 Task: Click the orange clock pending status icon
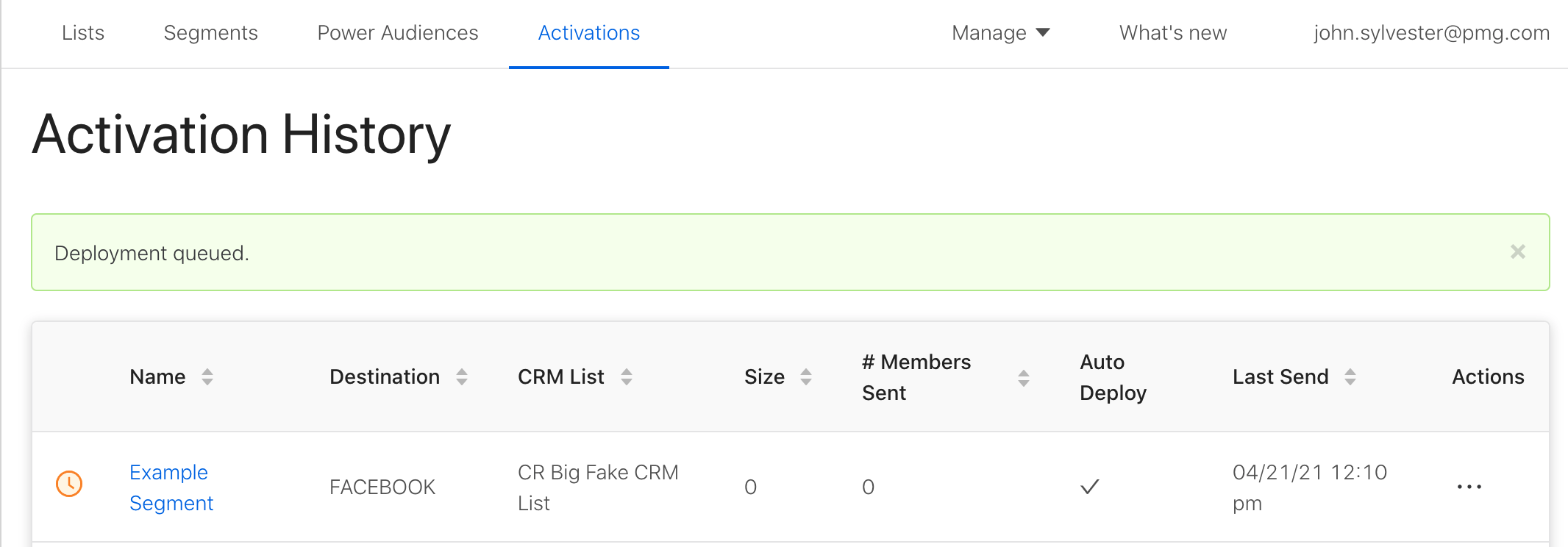(69, 484)
